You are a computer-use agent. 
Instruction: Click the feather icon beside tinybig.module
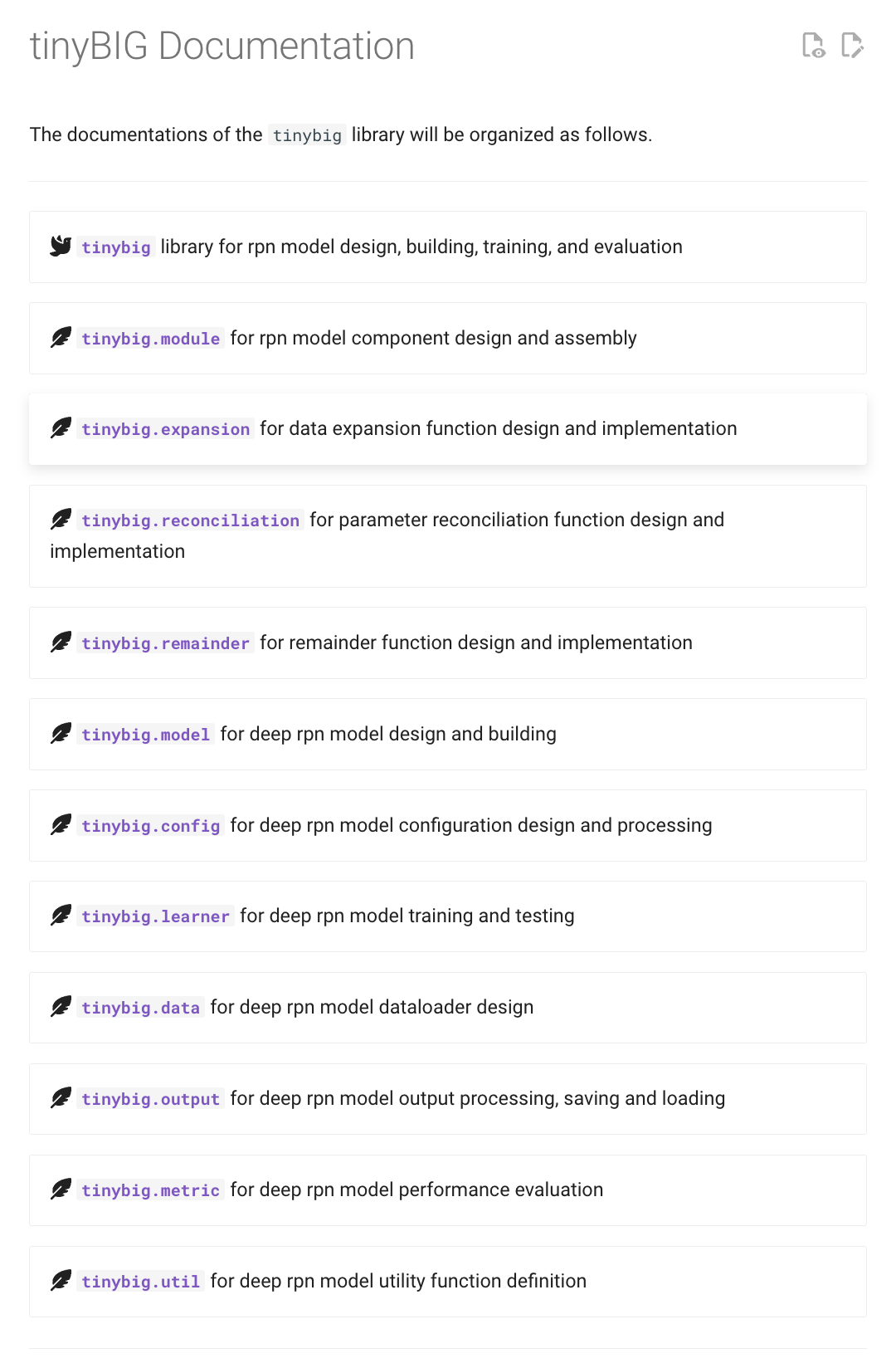pyautogui.click(x=61, y=338)
